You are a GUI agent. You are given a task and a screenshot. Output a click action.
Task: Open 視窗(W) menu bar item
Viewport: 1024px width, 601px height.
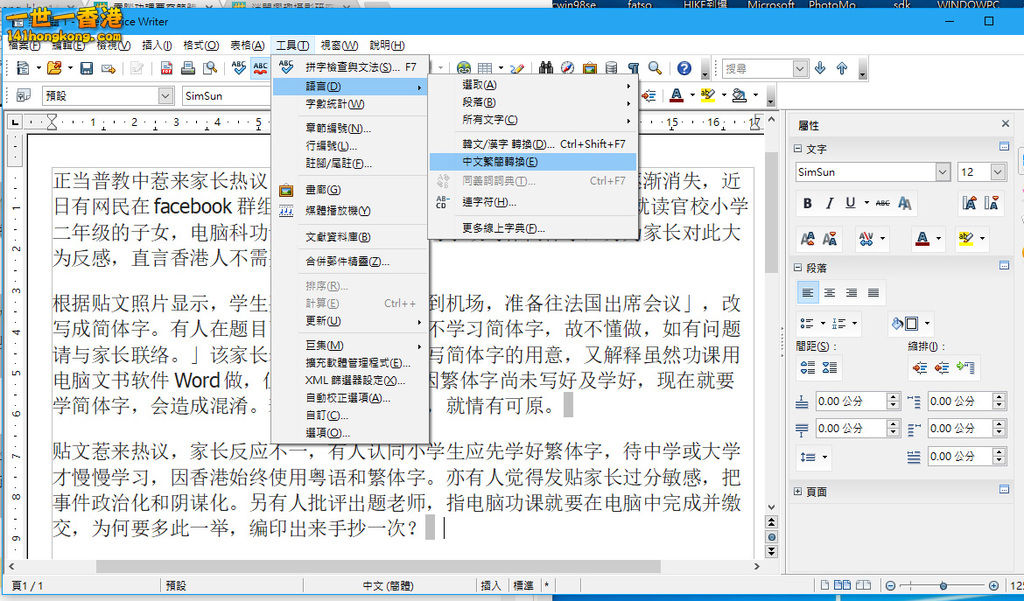[339, 45]
